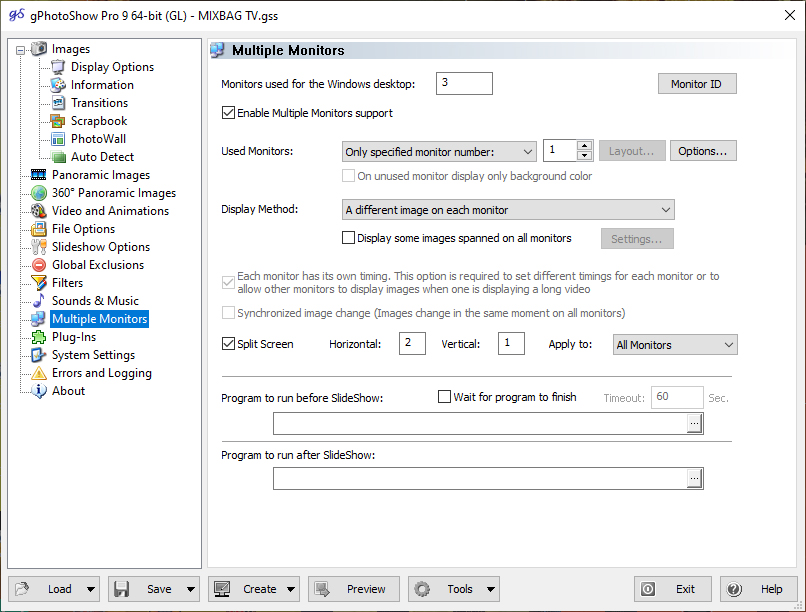Click the Video and Animations reel icon
This screenshot has height=612, width=806.
click(39, 211)
